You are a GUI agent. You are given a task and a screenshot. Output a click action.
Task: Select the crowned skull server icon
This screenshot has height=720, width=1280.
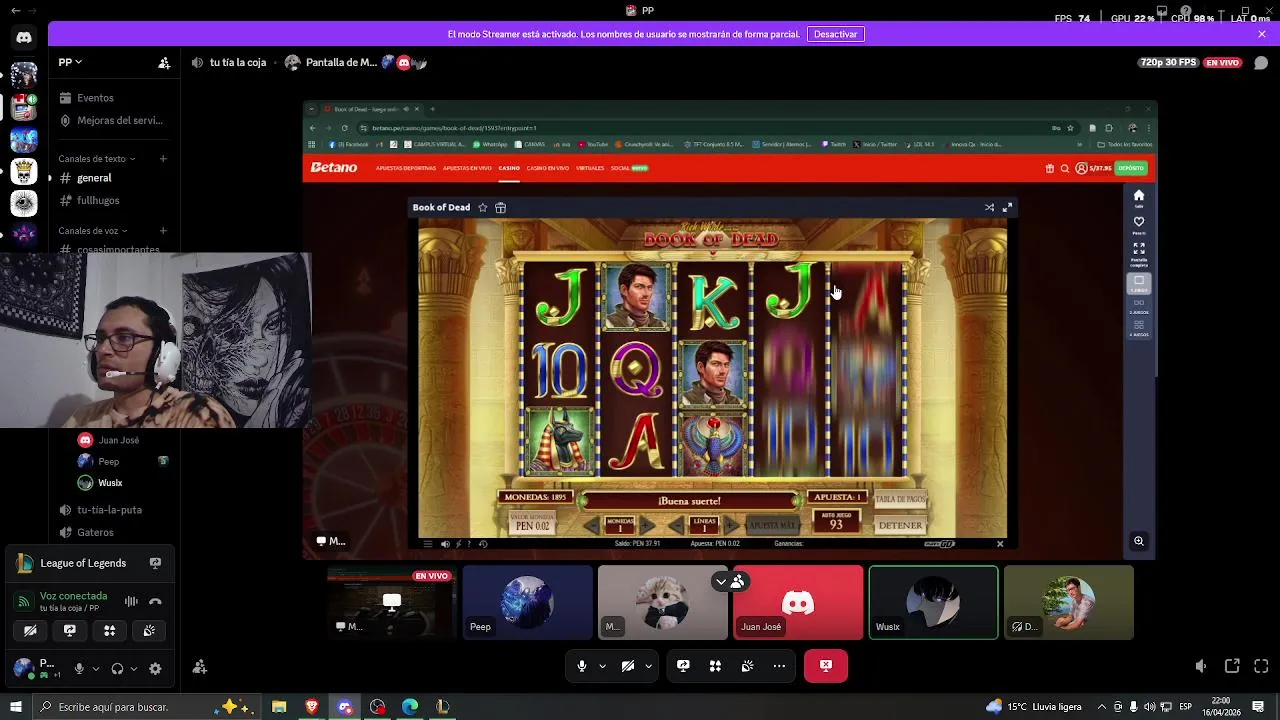24,171
